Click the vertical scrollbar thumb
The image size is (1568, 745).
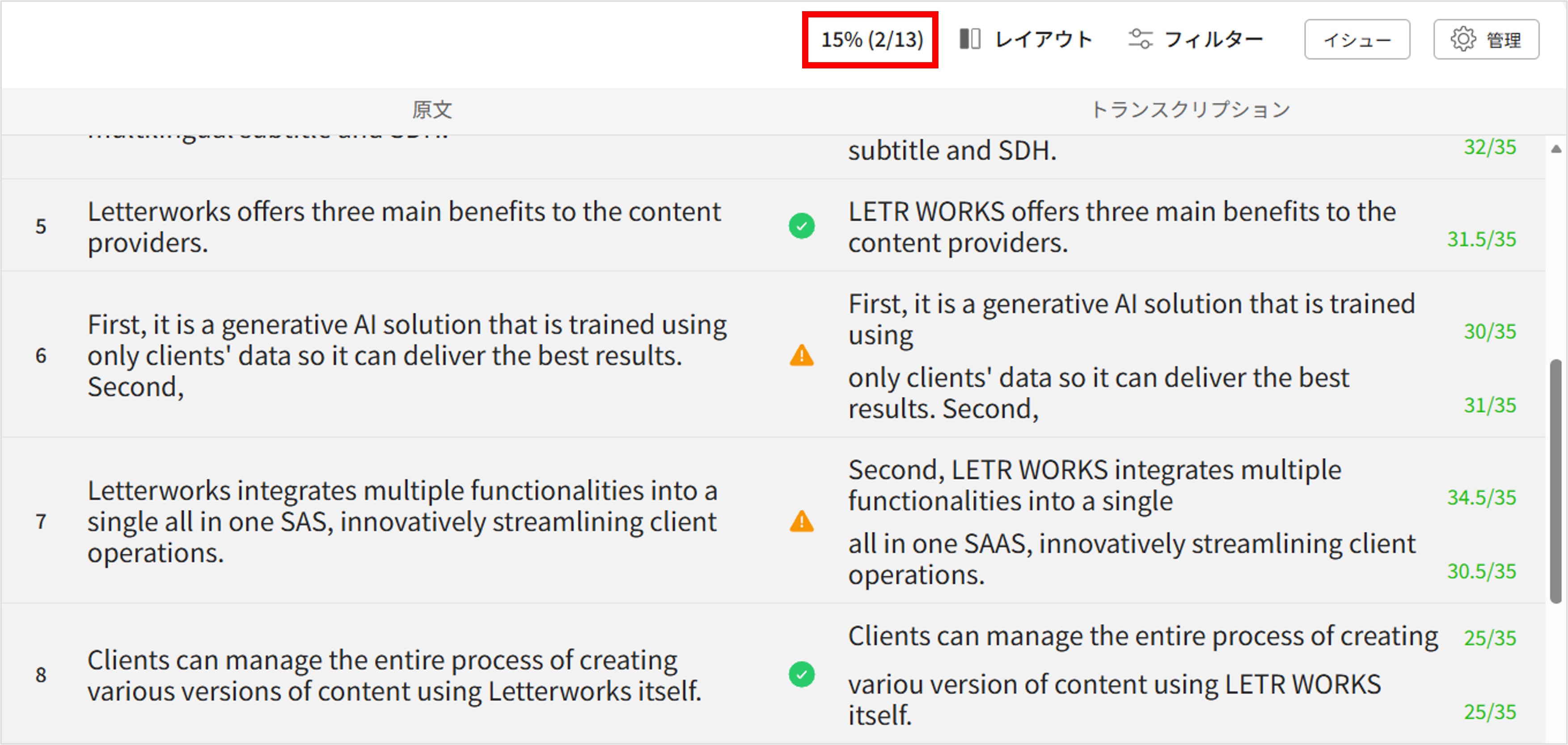pos(1556,481)
